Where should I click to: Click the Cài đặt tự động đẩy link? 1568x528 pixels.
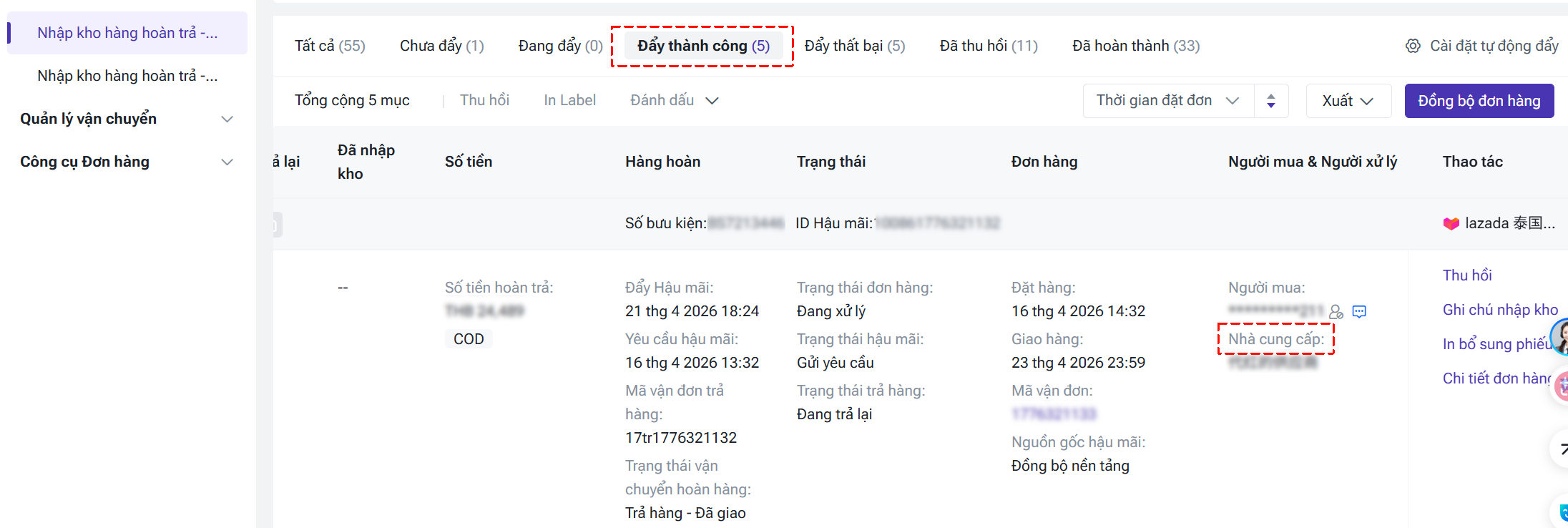[1494, 46]
